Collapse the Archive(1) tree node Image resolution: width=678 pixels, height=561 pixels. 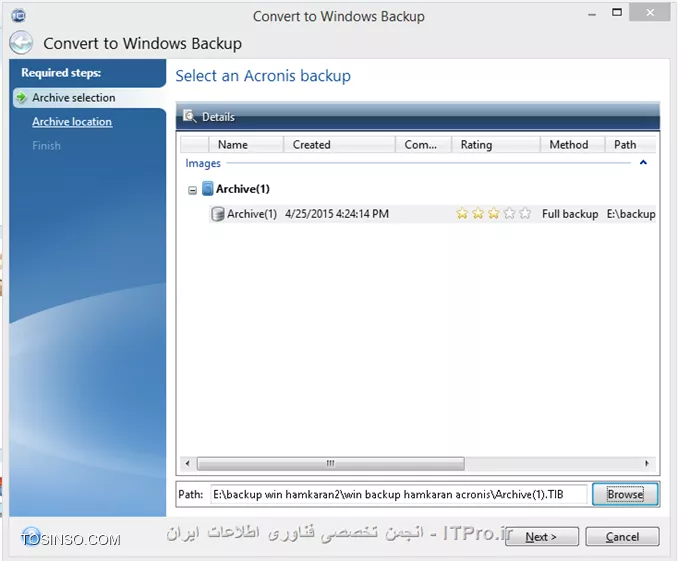(192, 190)
